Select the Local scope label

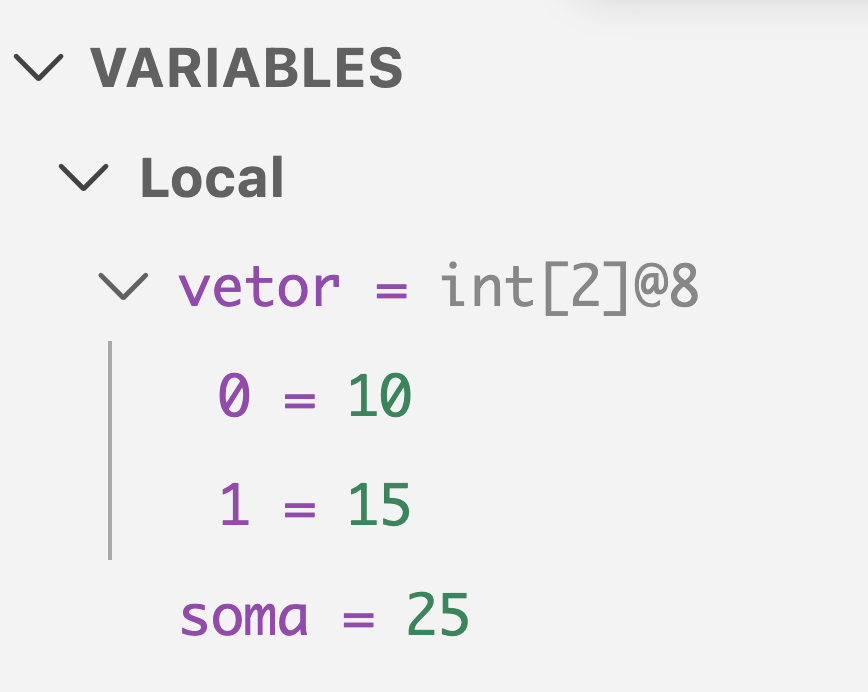(212, 178)
